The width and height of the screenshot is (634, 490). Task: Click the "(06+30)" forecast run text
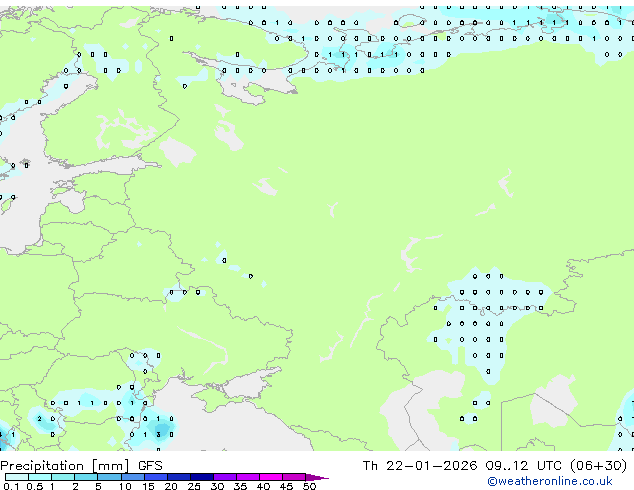[x=598, y=466]
